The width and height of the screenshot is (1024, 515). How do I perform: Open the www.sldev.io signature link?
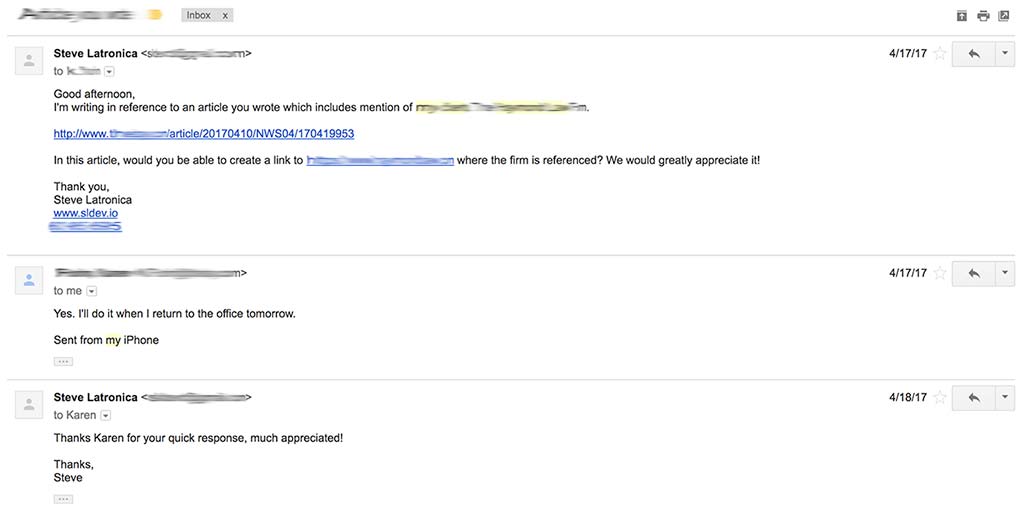[86, 213]
